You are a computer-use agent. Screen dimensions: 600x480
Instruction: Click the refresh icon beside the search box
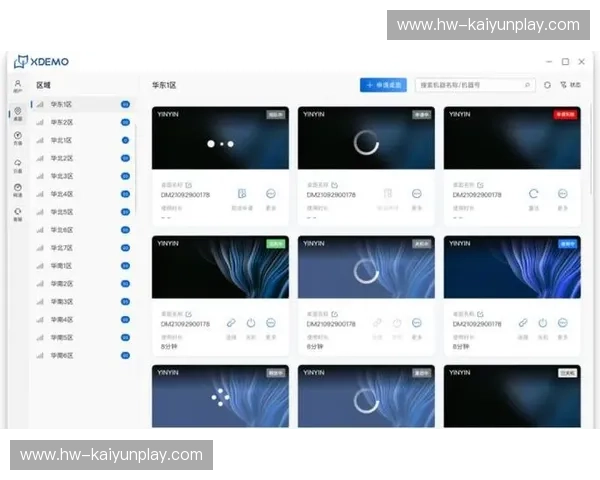pyautogui.click(x=547, y=85)
